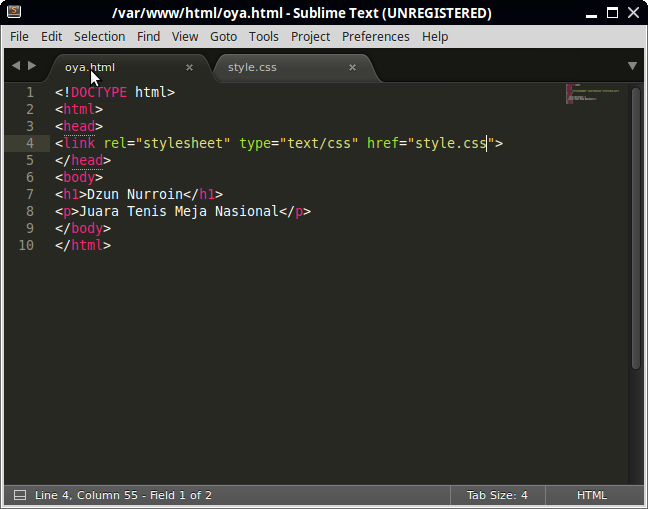Open the Edit menu
The height and width of the screenshot is (509, 648).
point(51,37)
